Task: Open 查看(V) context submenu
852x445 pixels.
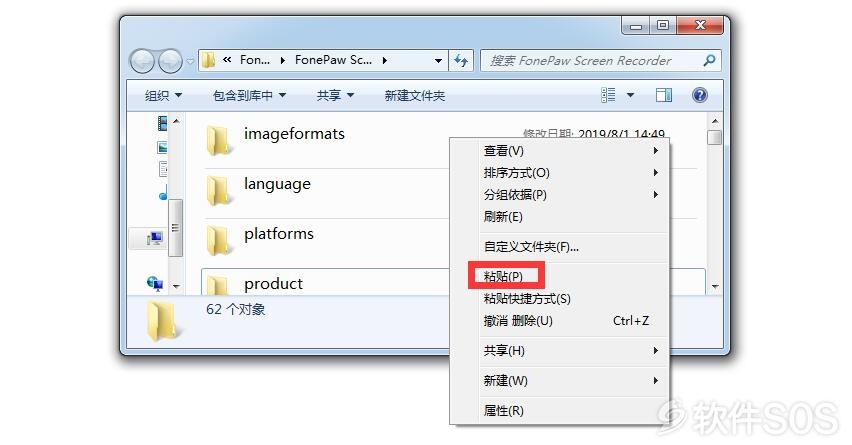Action: pyautogui.click(x=560, y=151)
